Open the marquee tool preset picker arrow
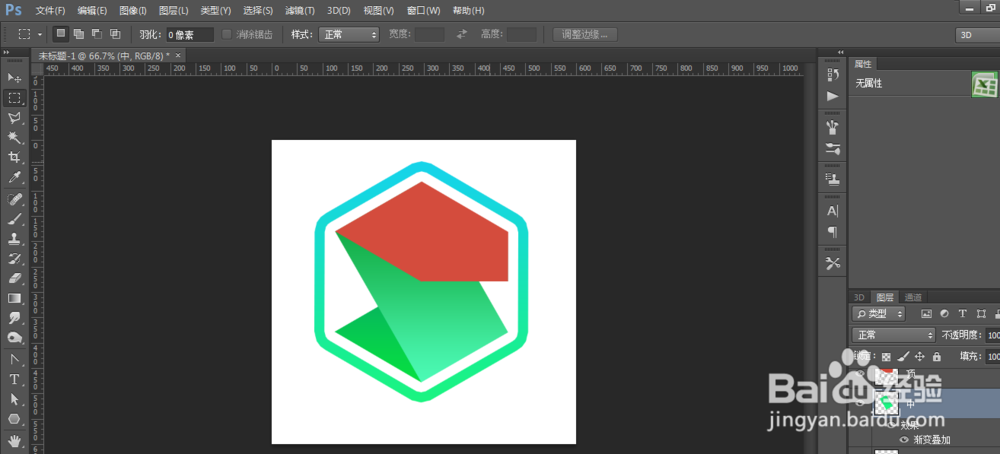Image resolution: width=1000 pixels, height=454 pixels. 40,34
